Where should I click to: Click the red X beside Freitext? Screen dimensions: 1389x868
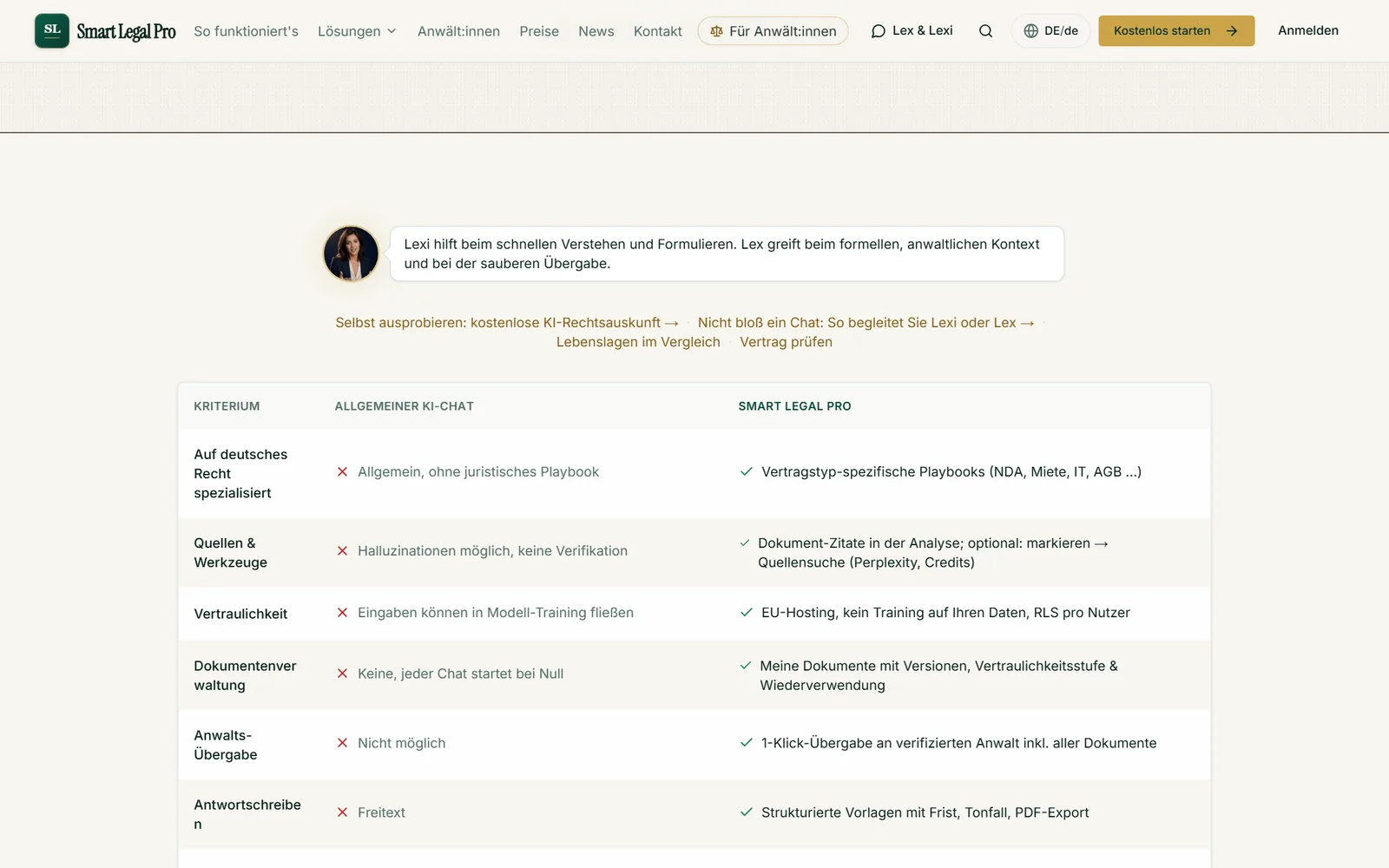342,812
